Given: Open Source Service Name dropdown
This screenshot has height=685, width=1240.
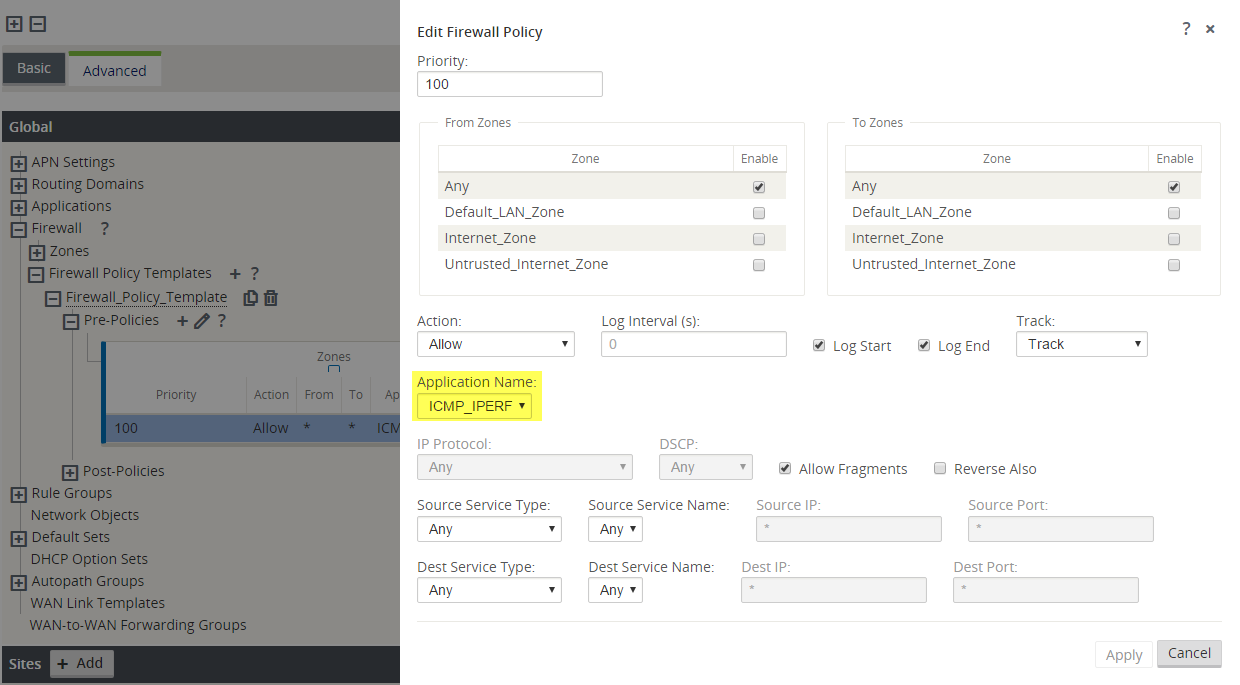Looking at the screenshot, I should [x=615, y=529].
